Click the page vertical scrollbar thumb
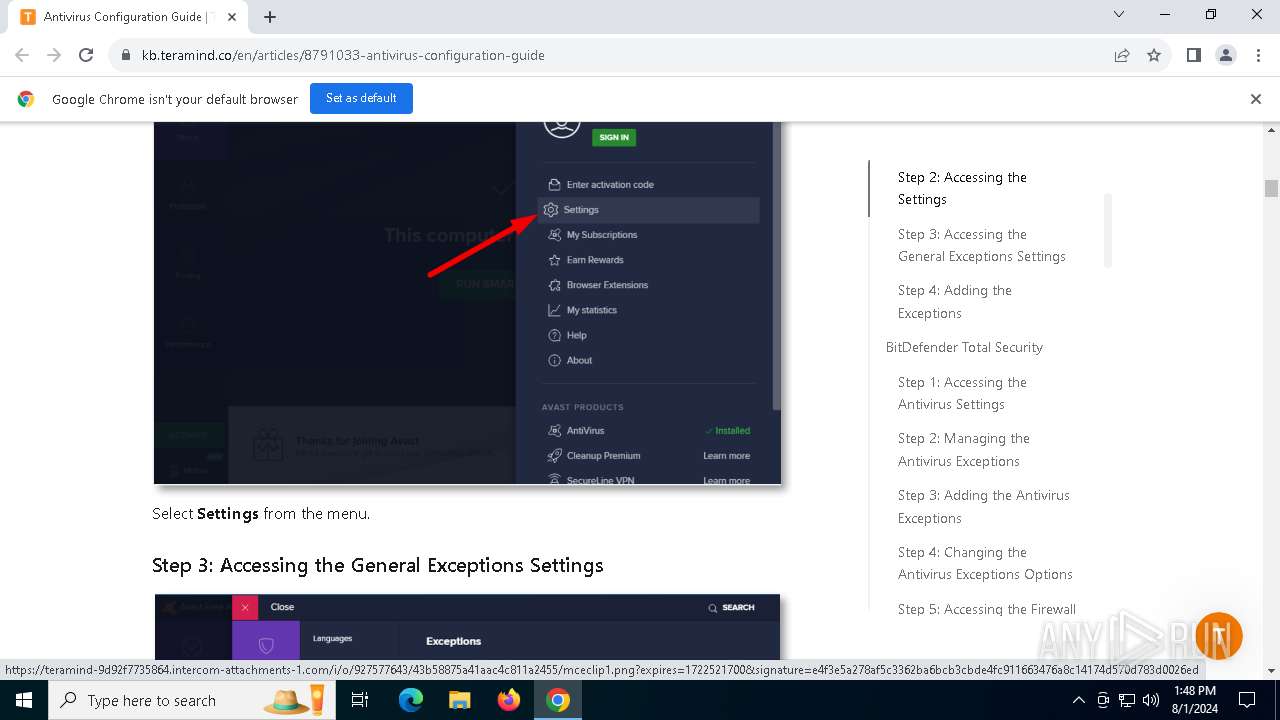This screenshot has width=1280, height=720. coord(1271,188)
